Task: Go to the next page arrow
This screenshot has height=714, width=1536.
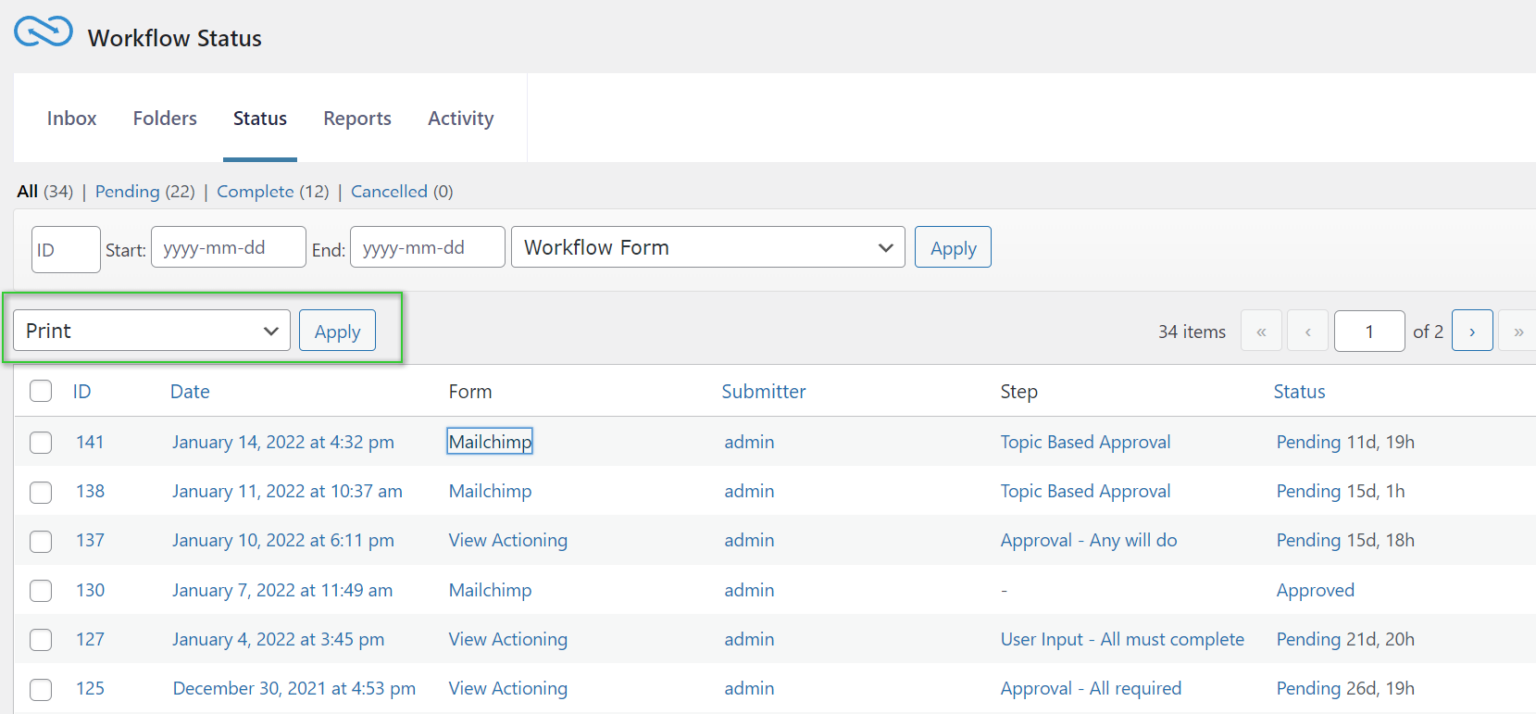Action: click(1472, 330)
